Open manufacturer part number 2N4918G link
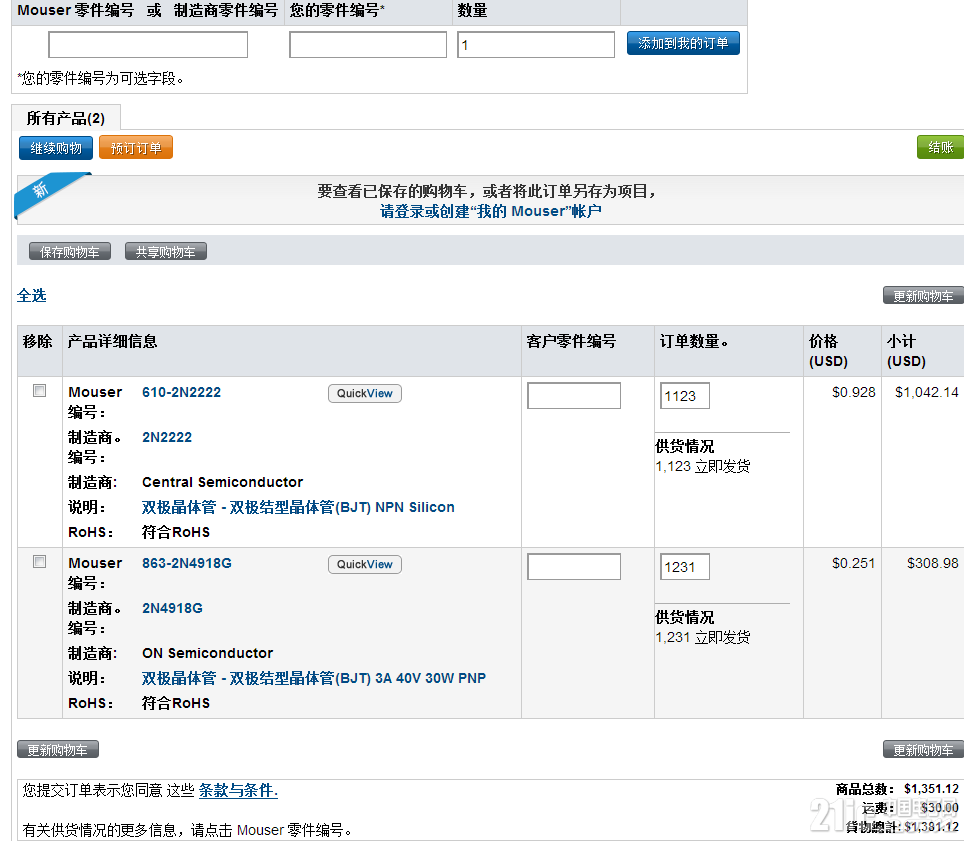 click(x=172, y=608)
